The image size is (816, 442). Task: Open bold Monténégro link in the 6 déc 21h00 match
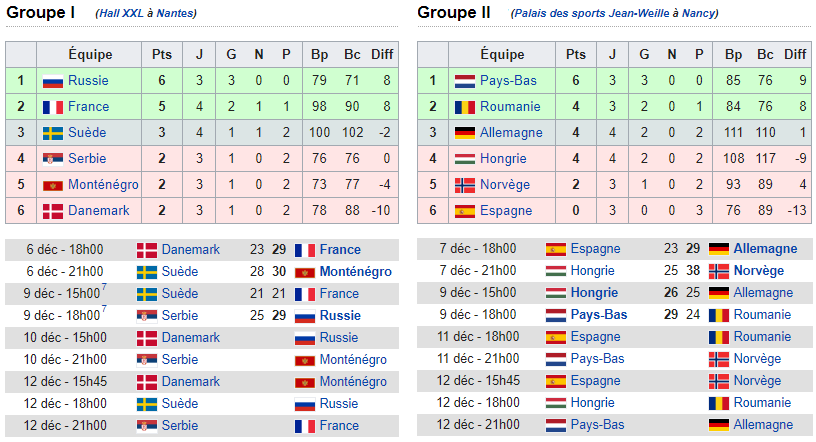click(x=355, y=272)
